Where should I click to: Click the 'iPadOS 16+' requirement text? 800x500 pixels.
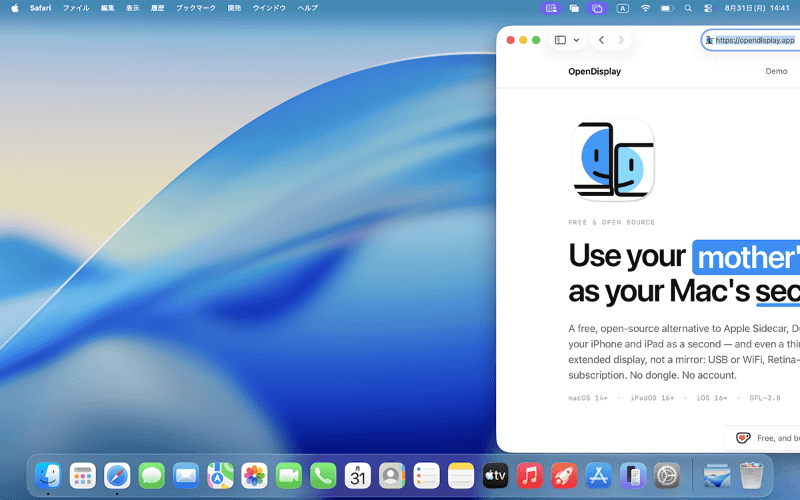coord(652,398)
